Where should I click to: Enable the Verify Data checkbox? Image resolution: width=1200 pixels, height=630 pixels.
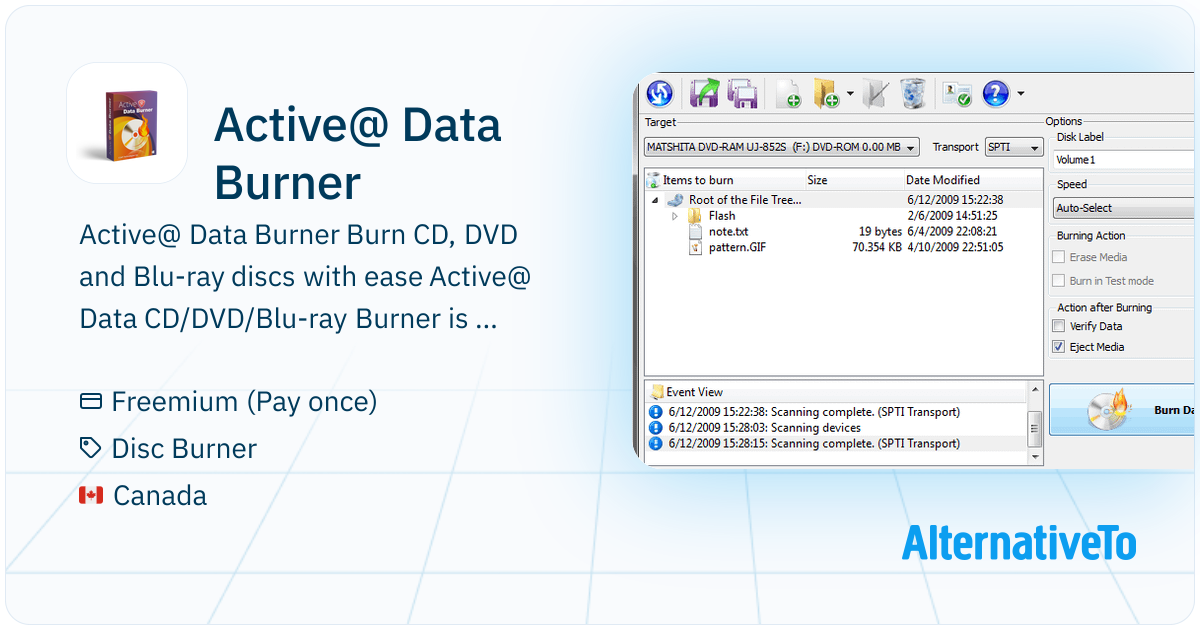pyautogui.click(x=1059, y=326)
